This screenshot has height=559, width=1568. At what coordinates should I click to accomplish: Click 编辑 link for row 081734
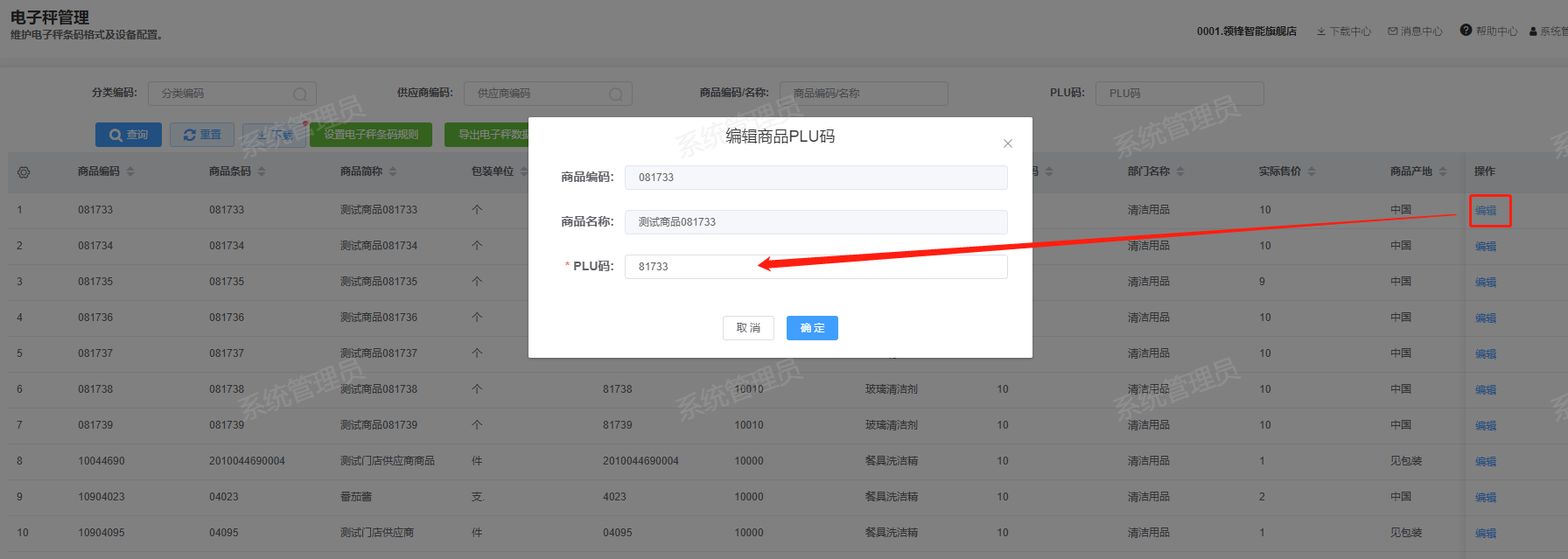1486,247
